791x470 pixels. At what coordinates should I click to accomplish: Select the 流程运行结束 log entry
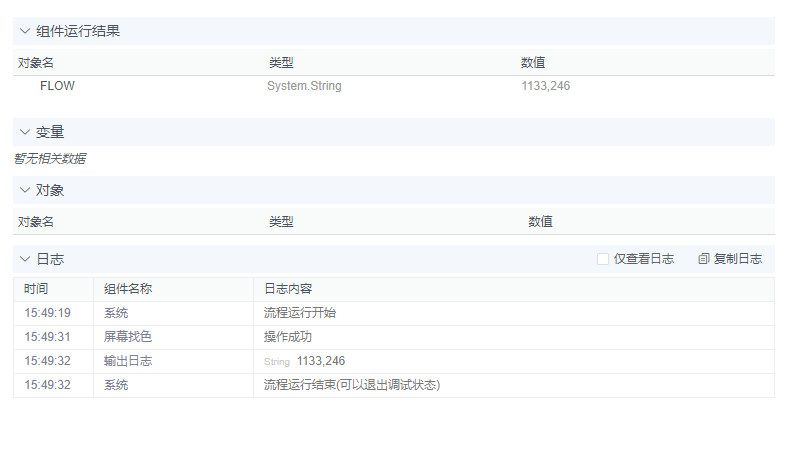click(x=352, y=385)
